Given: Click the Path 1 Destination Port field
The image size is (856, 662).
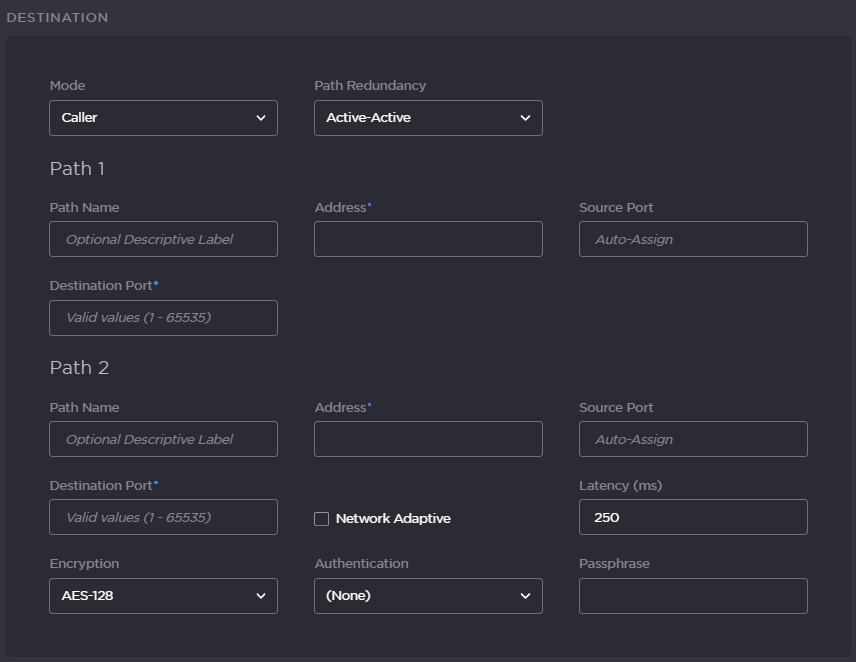Looking at the screenshot, I should tap(163, 317).
